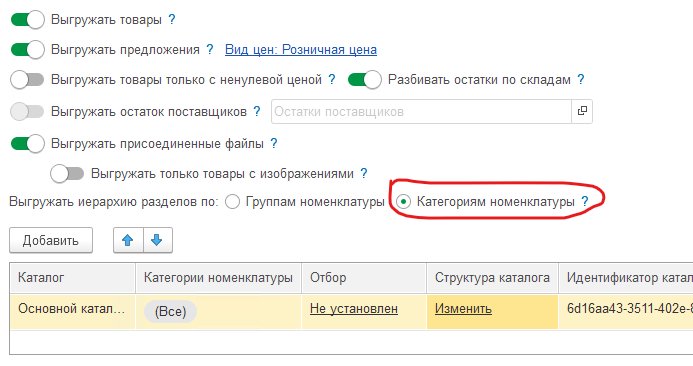This screenshot has height=366, width=693.
Task: Select Категориям номенклатуры radio option
Action: point(403,202)
